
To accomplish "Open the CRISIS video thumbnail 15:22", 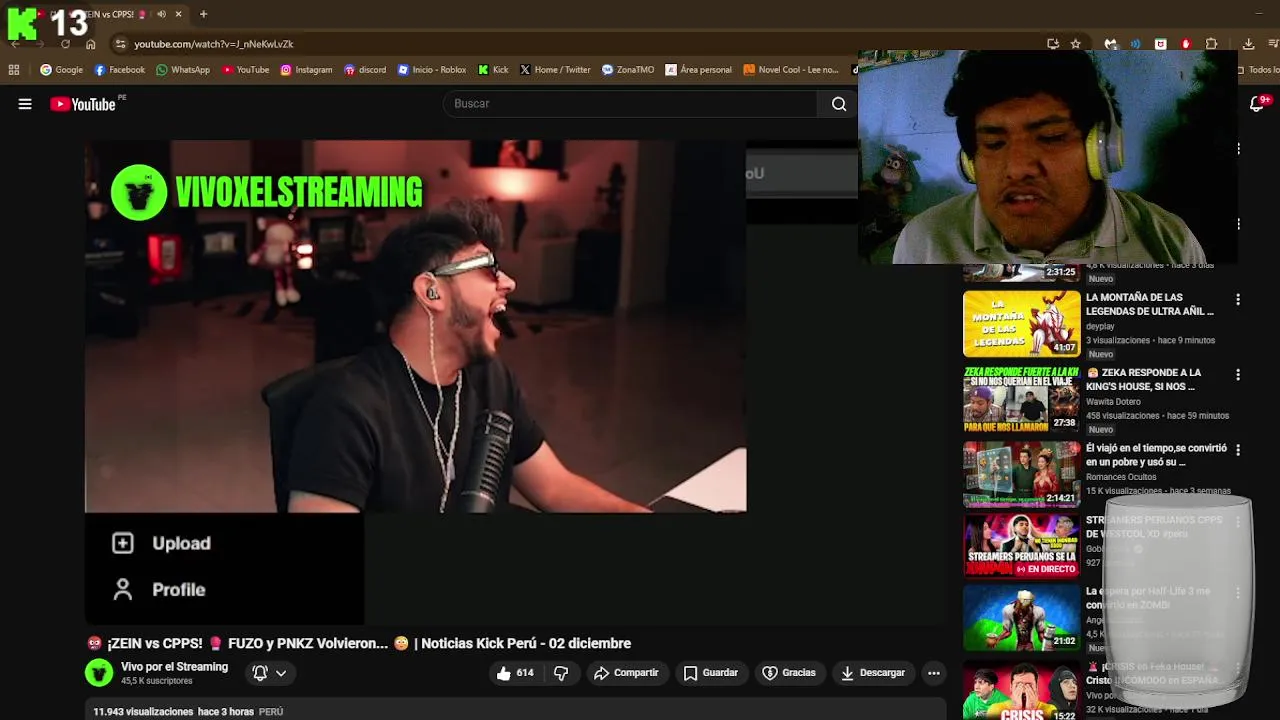I will point(1021,690).
